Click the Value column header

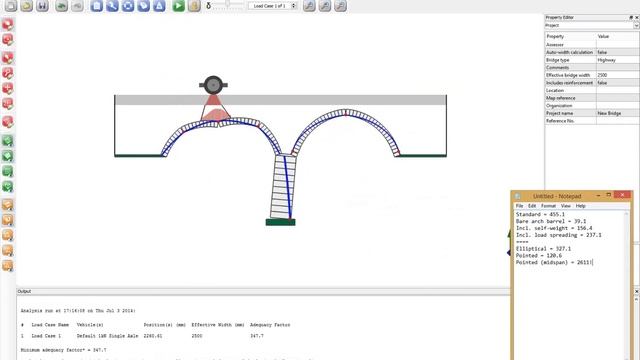(618, 36)
